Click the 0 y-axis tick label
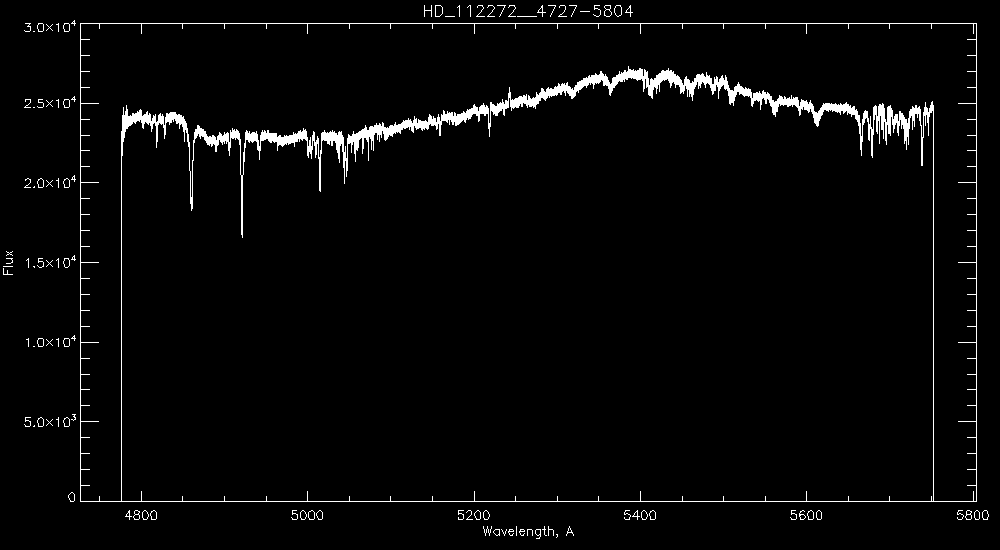The image size is (1000, 550). 71,497
